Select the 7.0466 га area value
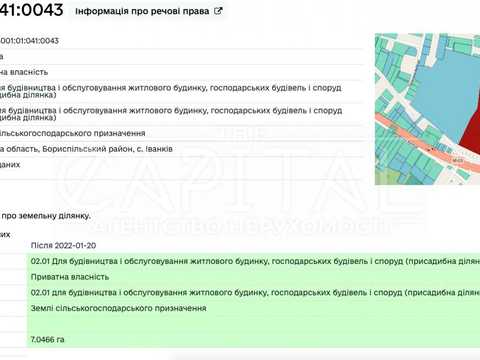The width and height of the screenshot is (480, 360). (x=47, y=340)
